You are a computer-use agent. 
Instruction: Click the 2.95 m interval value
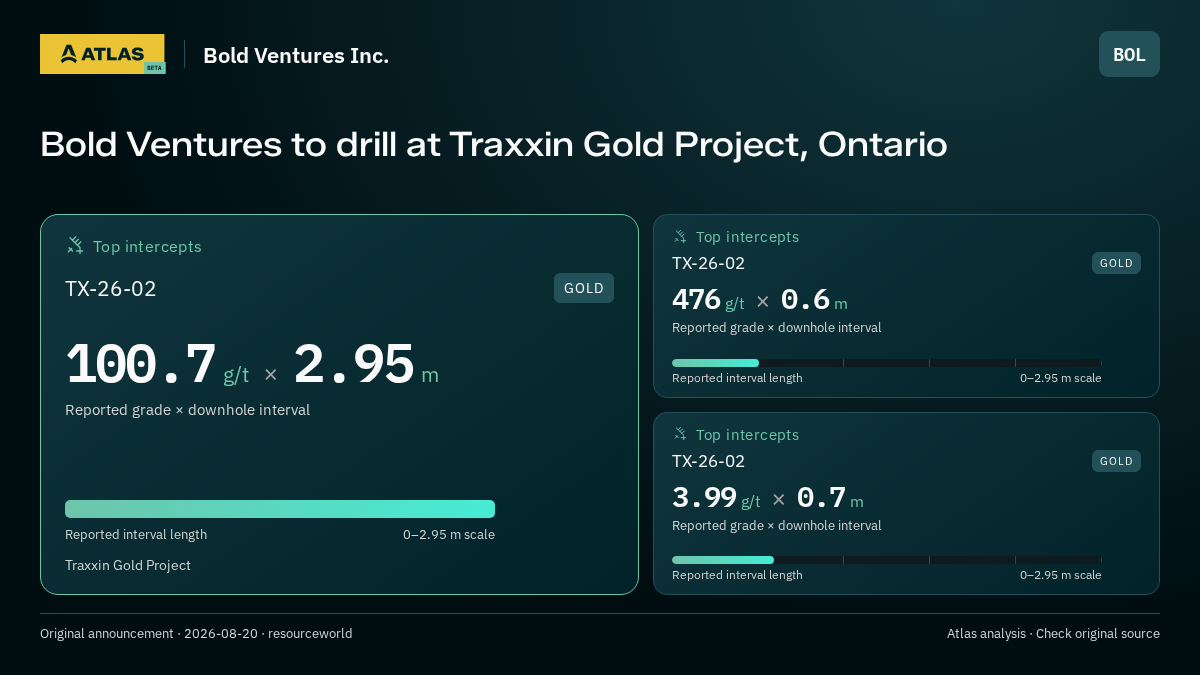click(366, 365)
